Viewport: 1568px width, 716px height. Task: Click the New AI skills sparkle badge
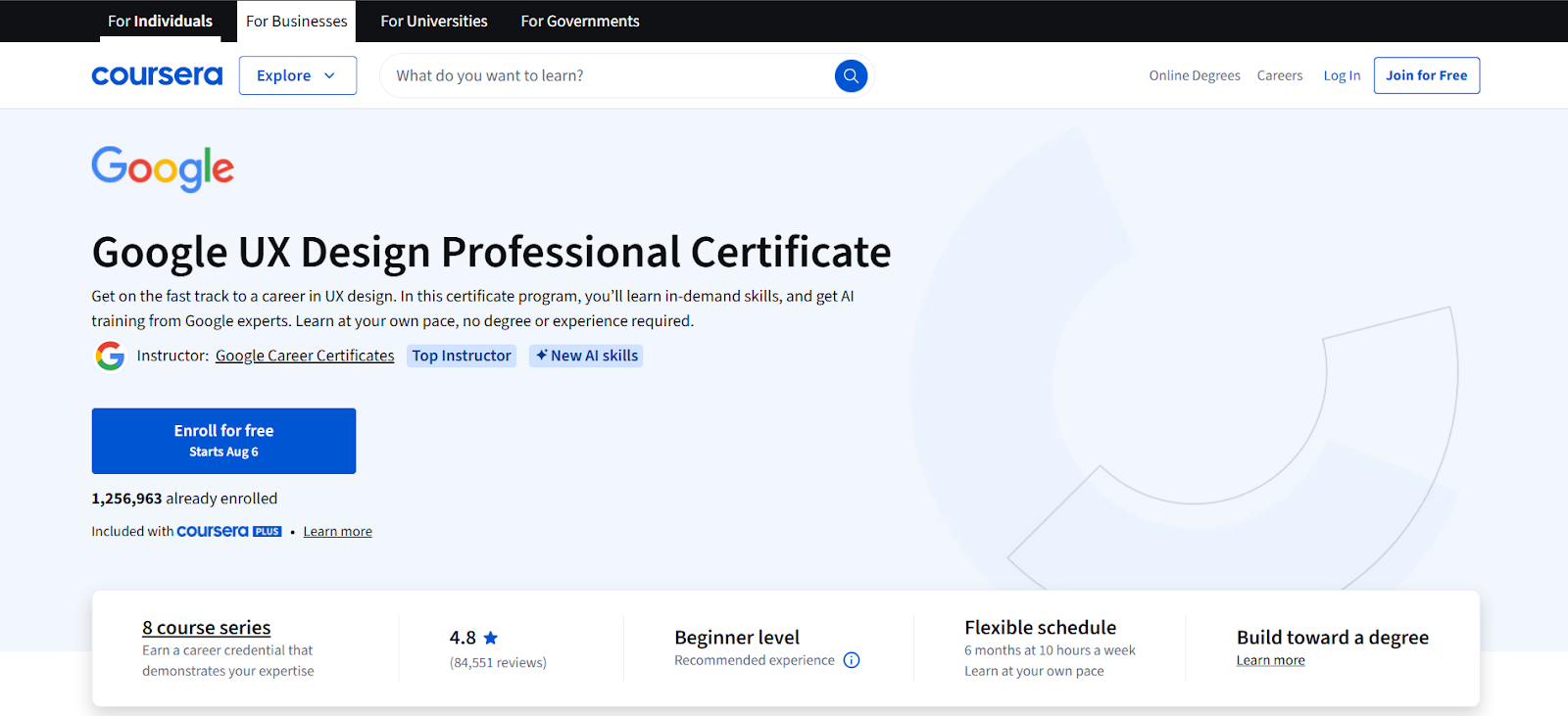click(x=586, y=356)
